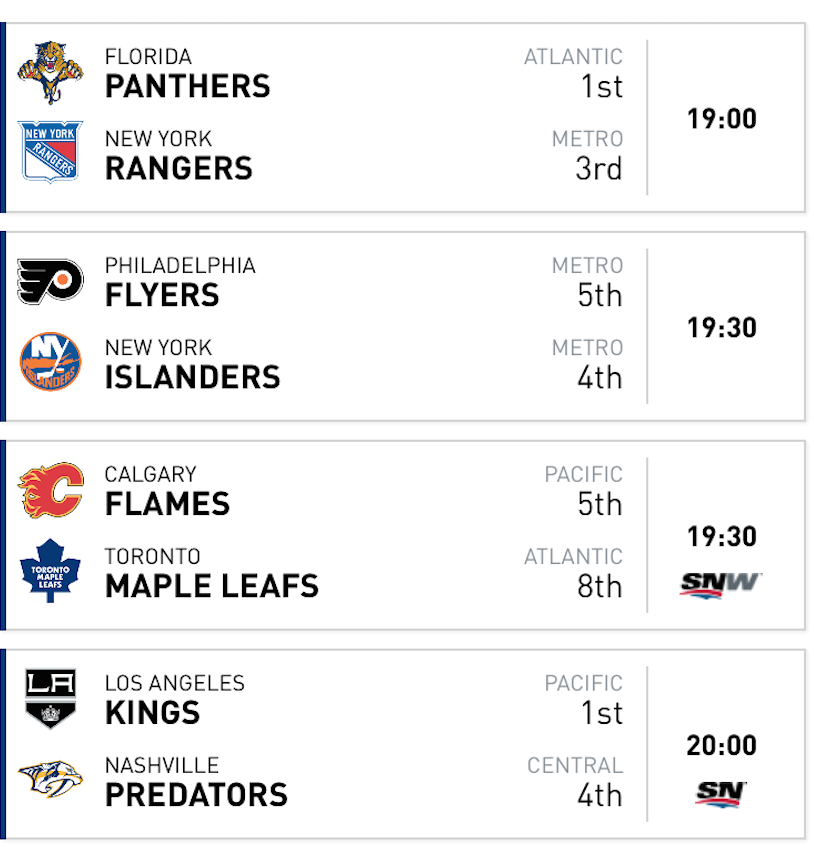Click the Toronto Maple Leafs logo

50,571
